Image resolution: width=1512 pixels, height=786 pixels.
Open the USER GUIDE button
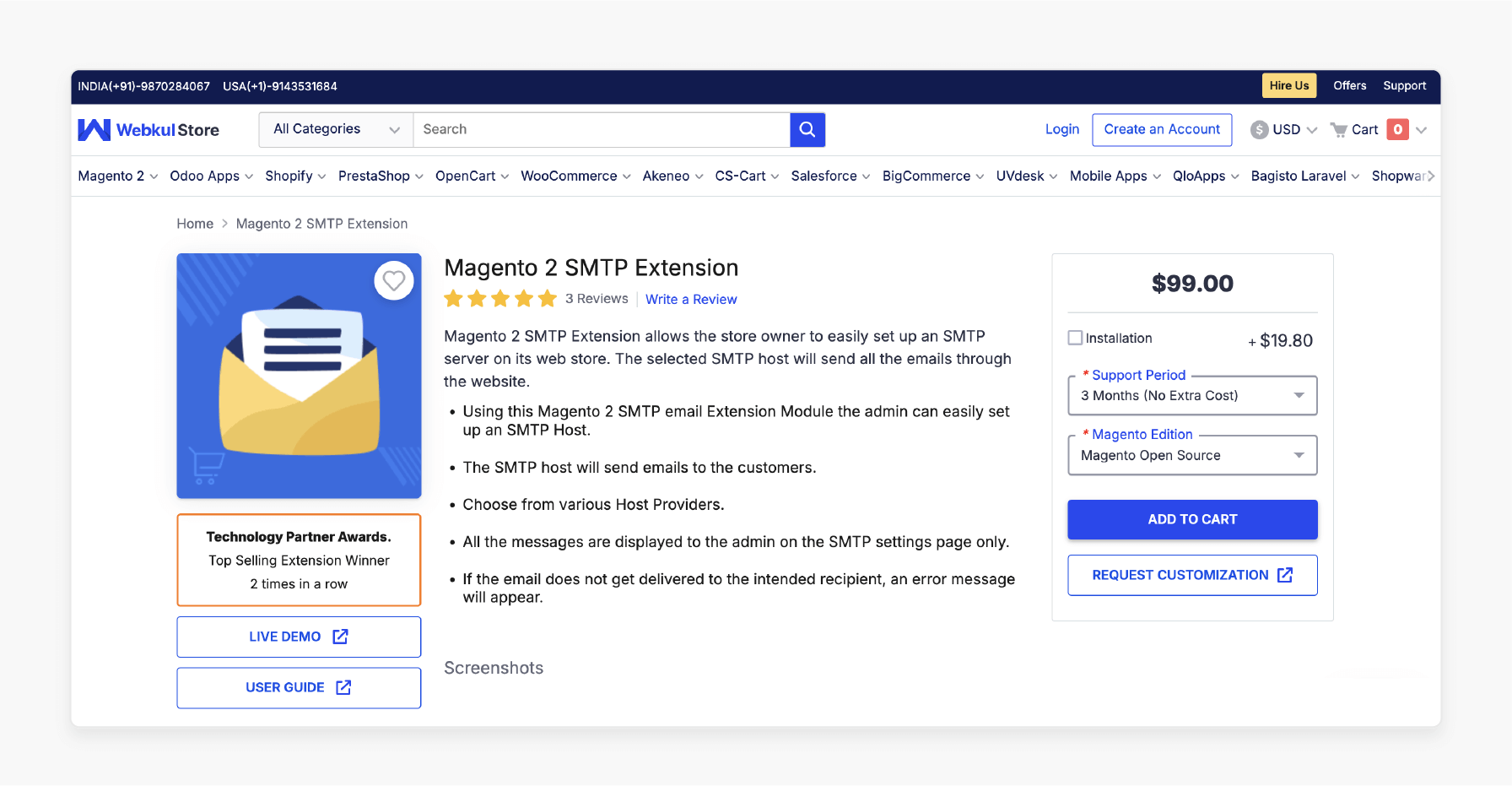tap(299, 687)
